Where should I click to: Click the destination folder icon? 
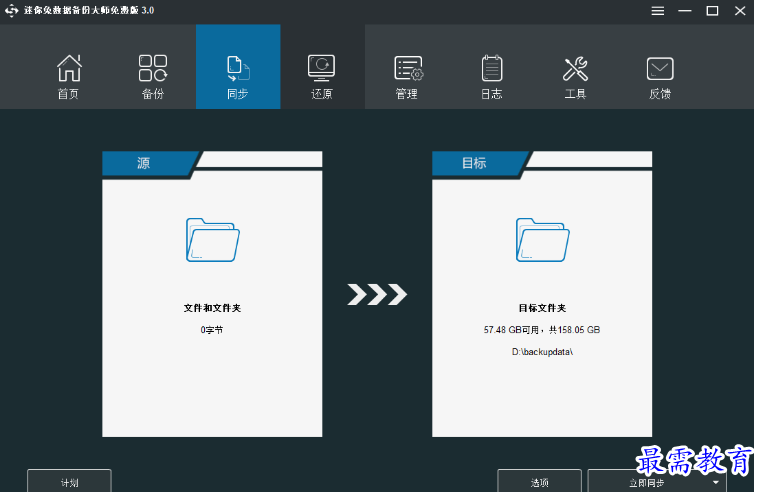542,240
